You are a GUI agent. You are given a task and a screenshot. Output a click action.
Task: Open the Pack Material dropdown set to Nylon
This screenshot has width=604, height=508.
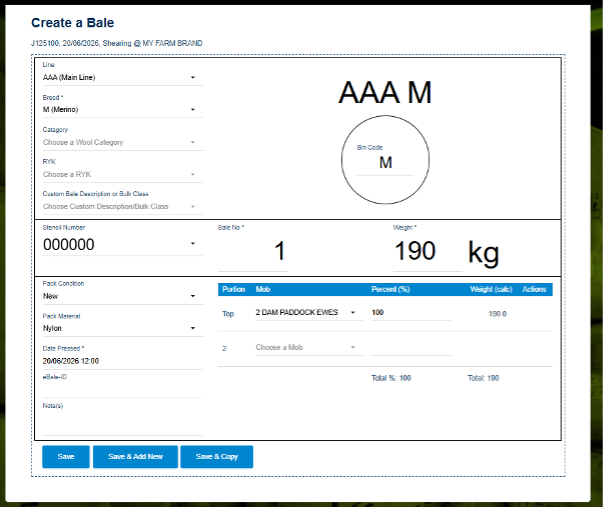[122, 328]
